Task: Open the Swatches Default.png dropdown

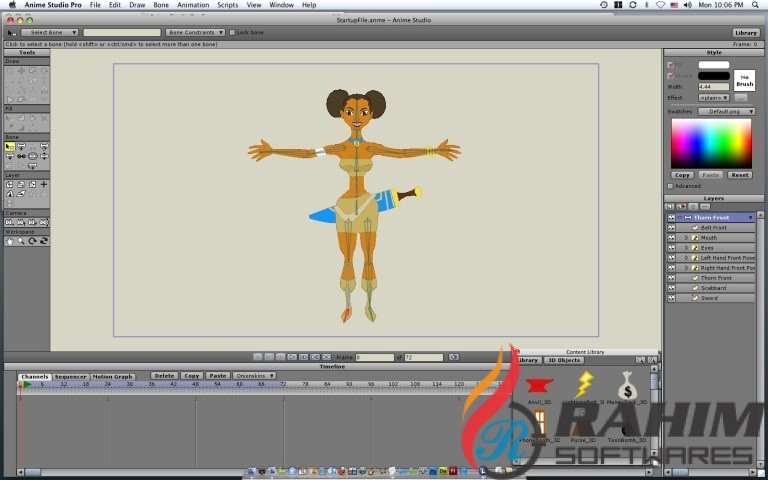Action: click(725, 111)
